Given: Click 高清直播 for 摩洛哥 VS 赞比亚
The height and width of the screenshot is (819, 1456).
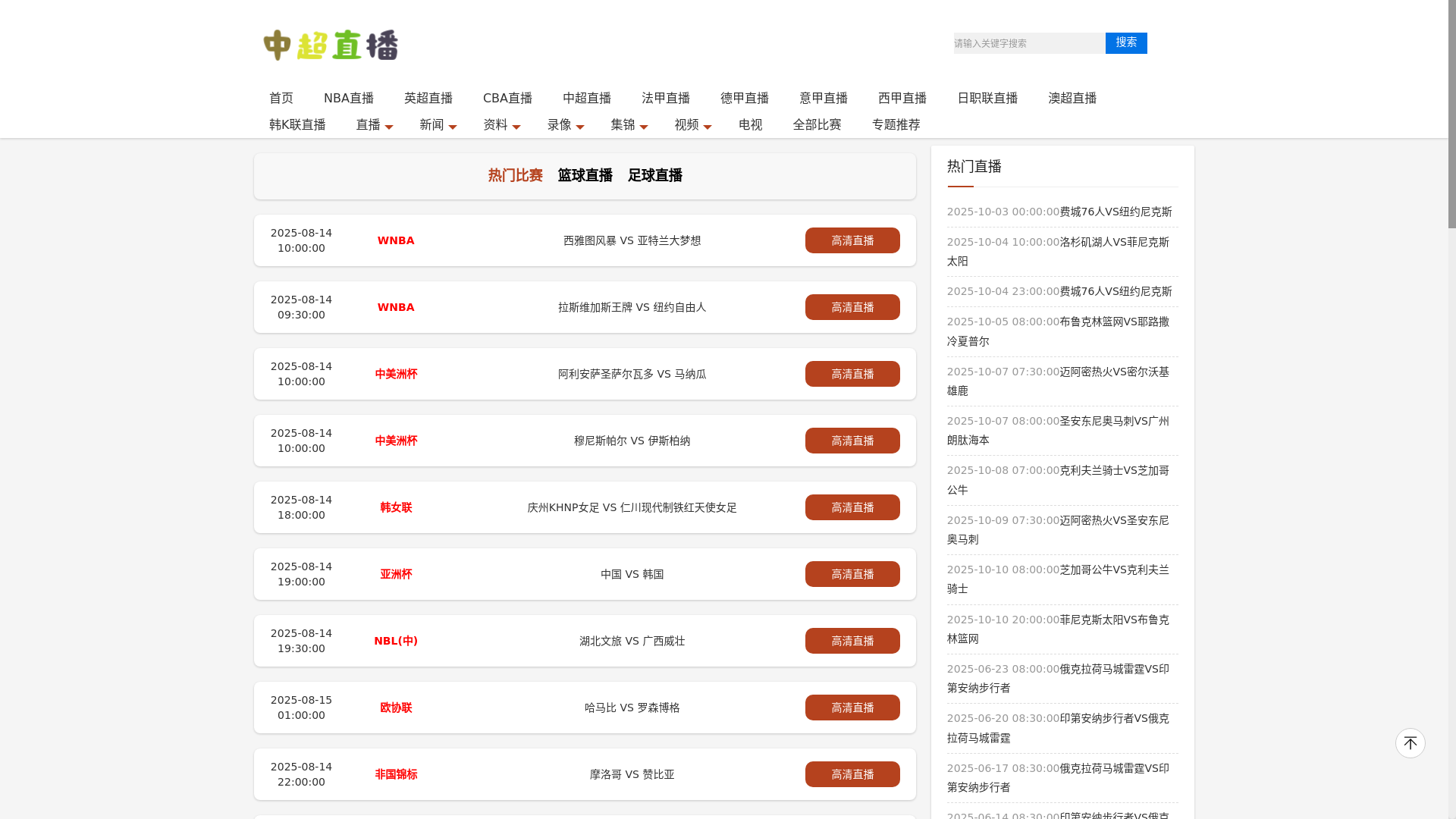Looking at the screenshot, I should 852,774.
